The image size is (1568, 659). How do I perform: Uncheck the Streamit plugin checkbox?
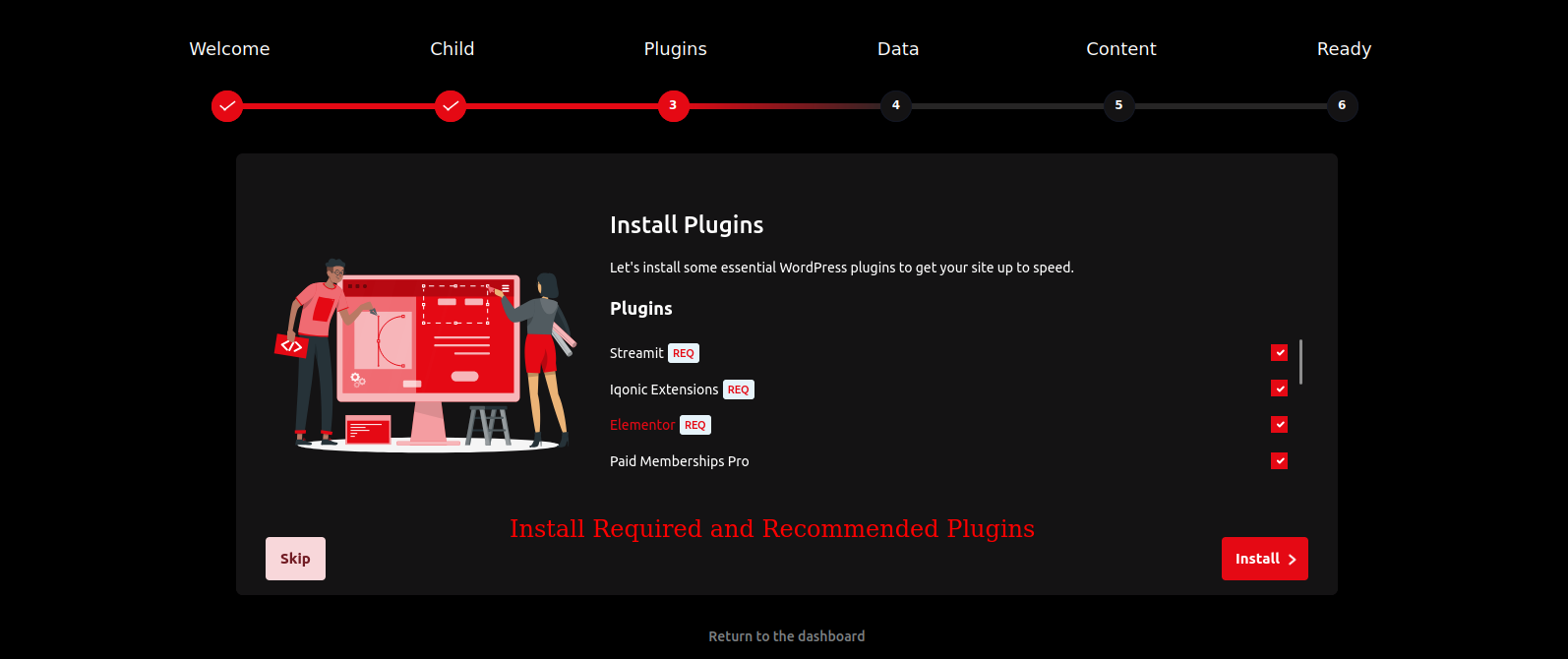coord(1279,352)
